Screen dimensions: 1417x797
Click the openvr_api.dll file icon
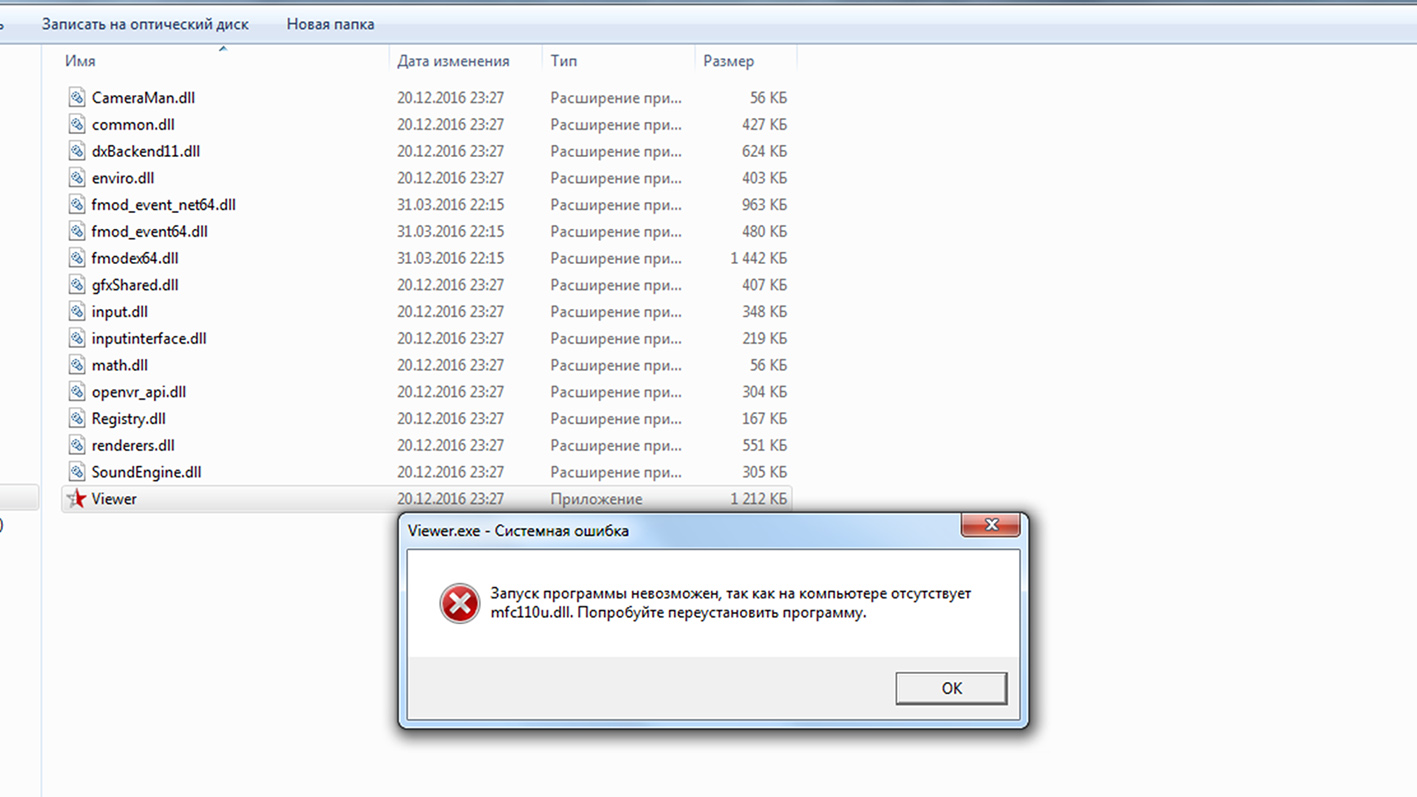[x=77, y=392]
